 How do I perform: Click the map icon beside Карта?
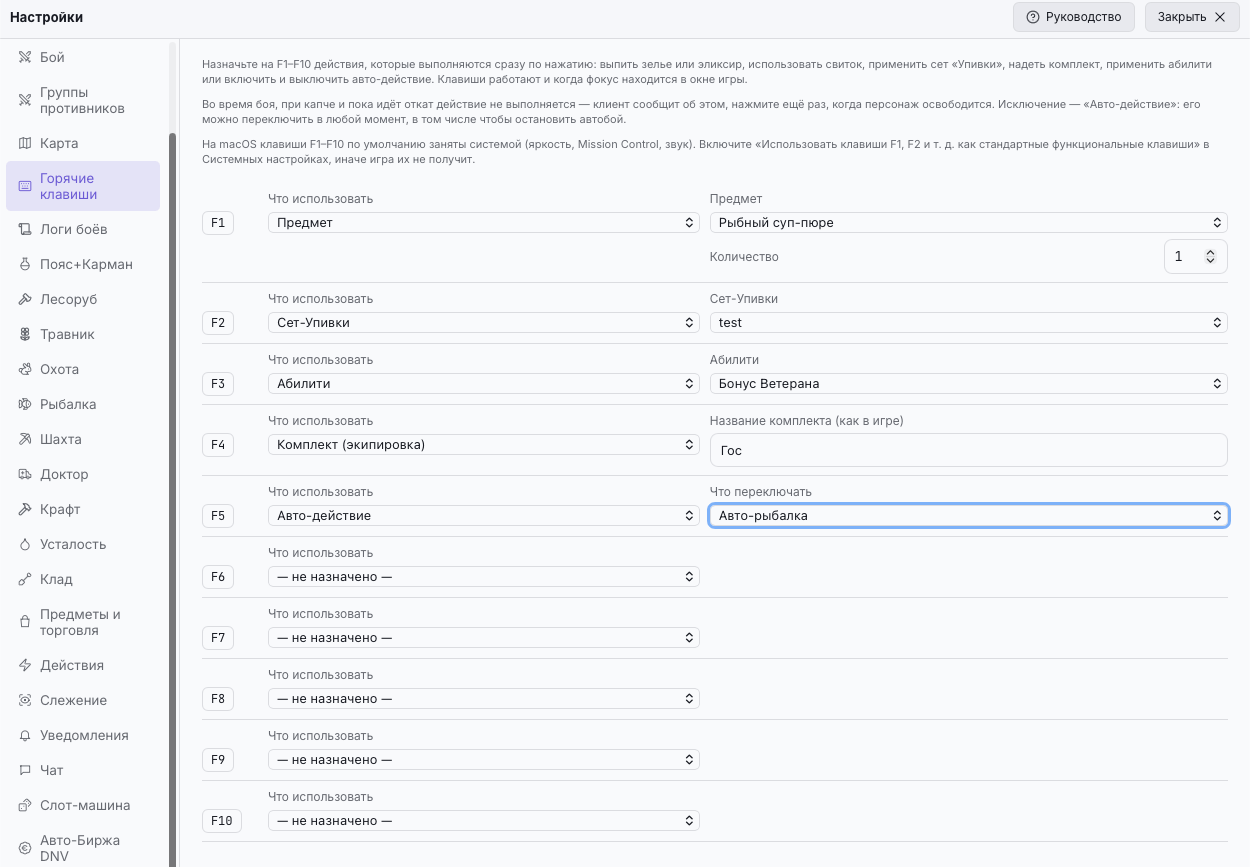point(25,143)
